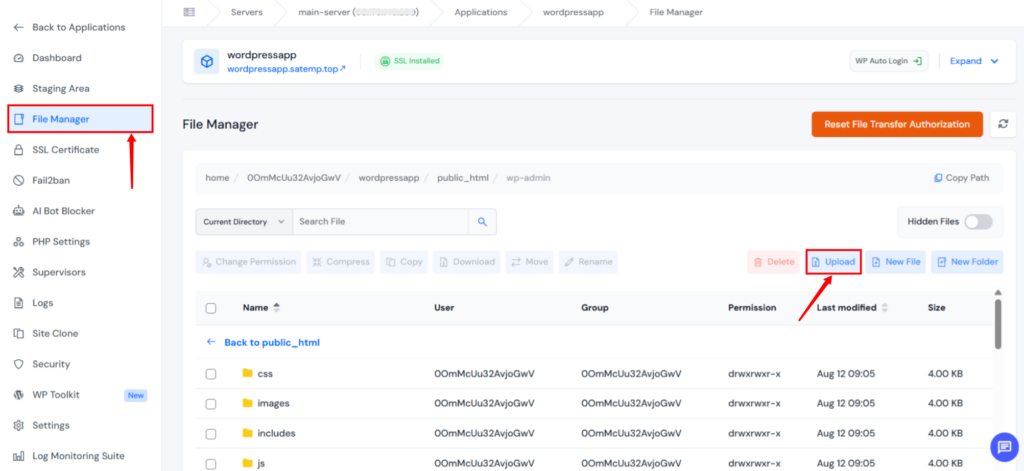1024x471 pixels.
Task: Click the Upload button
Action: click(x=833, y=262)
